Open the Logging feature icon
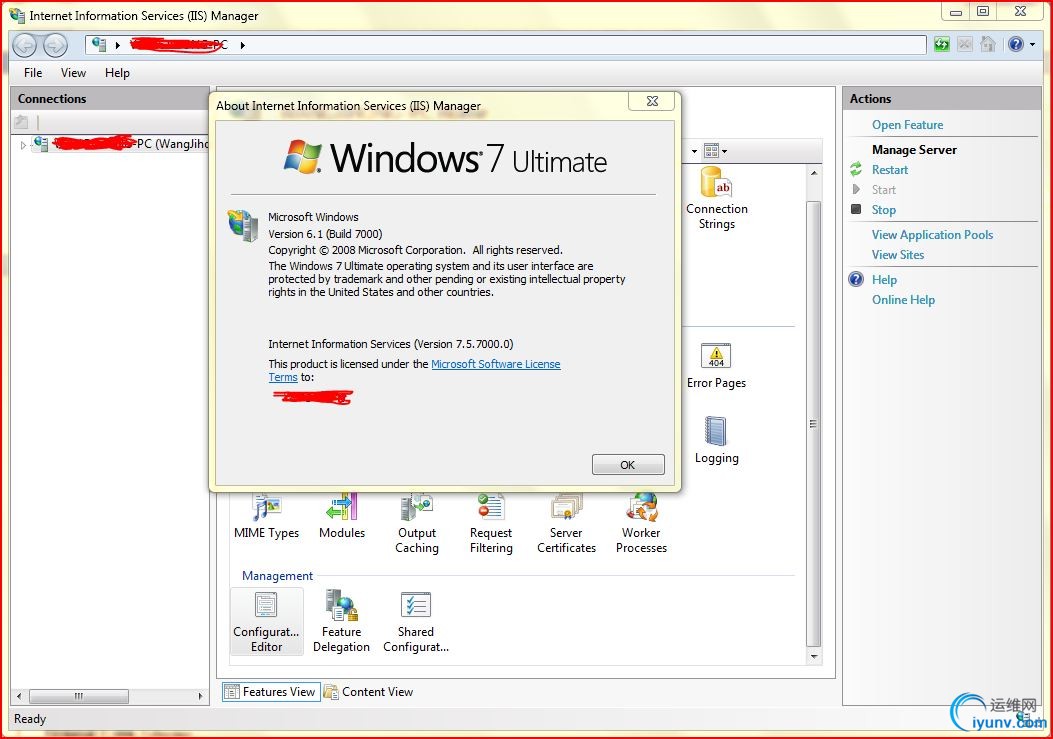This screenshot has width=1053, height=739. 716,440
